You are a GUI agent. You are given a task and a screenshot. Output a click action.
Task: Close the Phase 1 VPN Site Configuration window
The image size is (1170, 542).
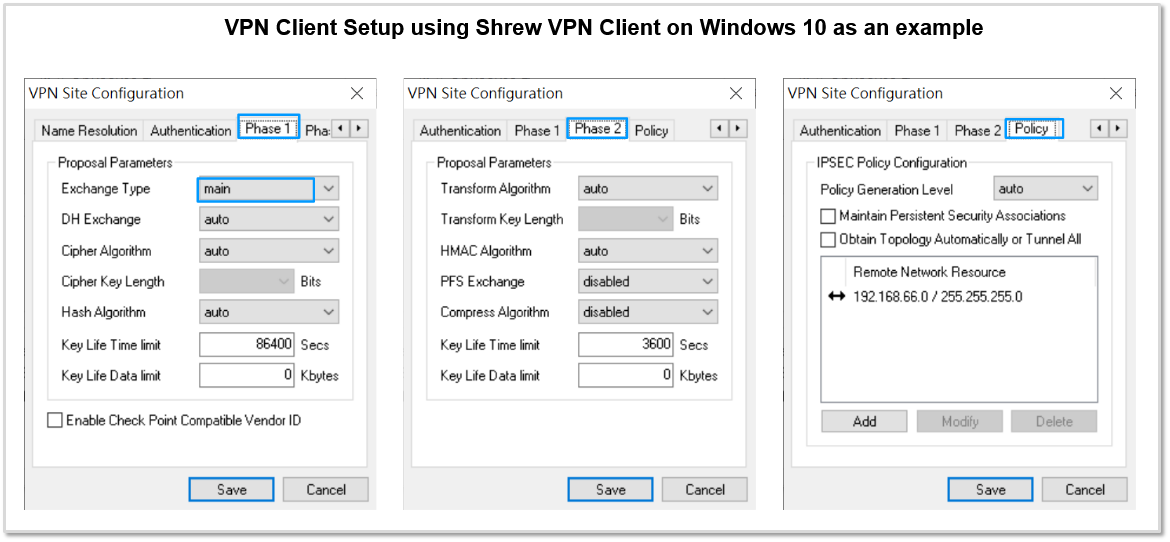357,93
